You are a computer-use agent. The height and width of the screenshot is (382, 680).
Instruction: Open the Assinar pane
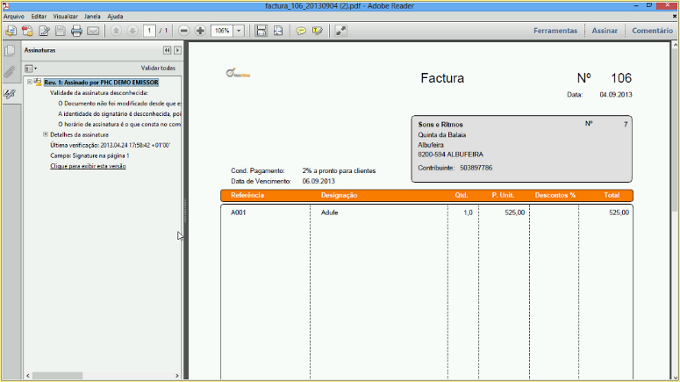605,31
